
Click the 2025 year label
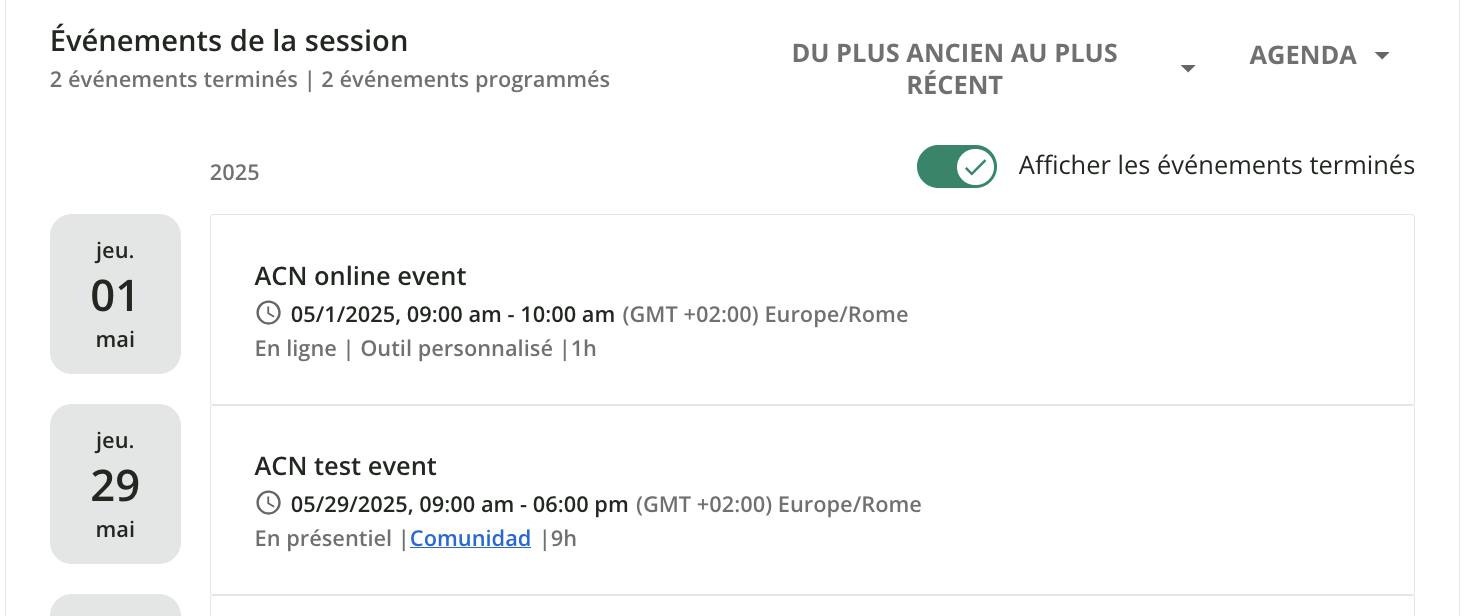234,173
